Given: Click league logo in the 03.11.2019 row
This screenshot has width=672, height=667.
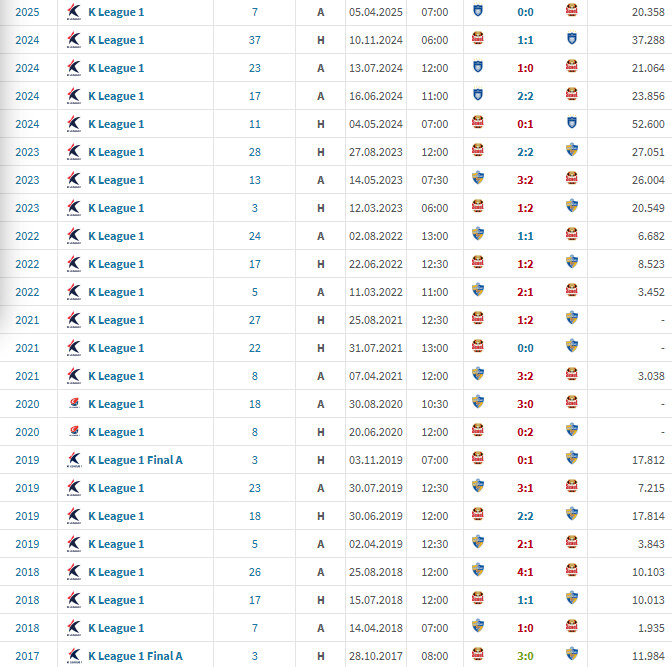Looking at the screenshot, I should (74, 460).
